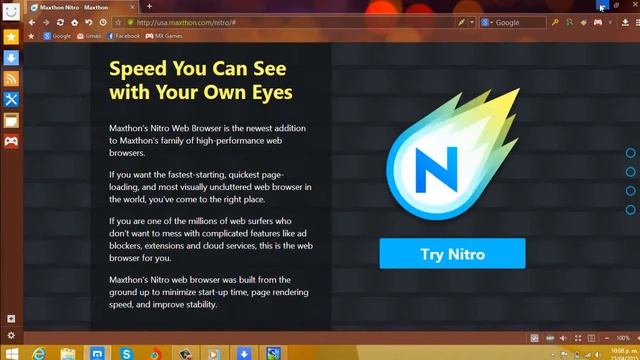Refresh the current page

click(60, 23)
